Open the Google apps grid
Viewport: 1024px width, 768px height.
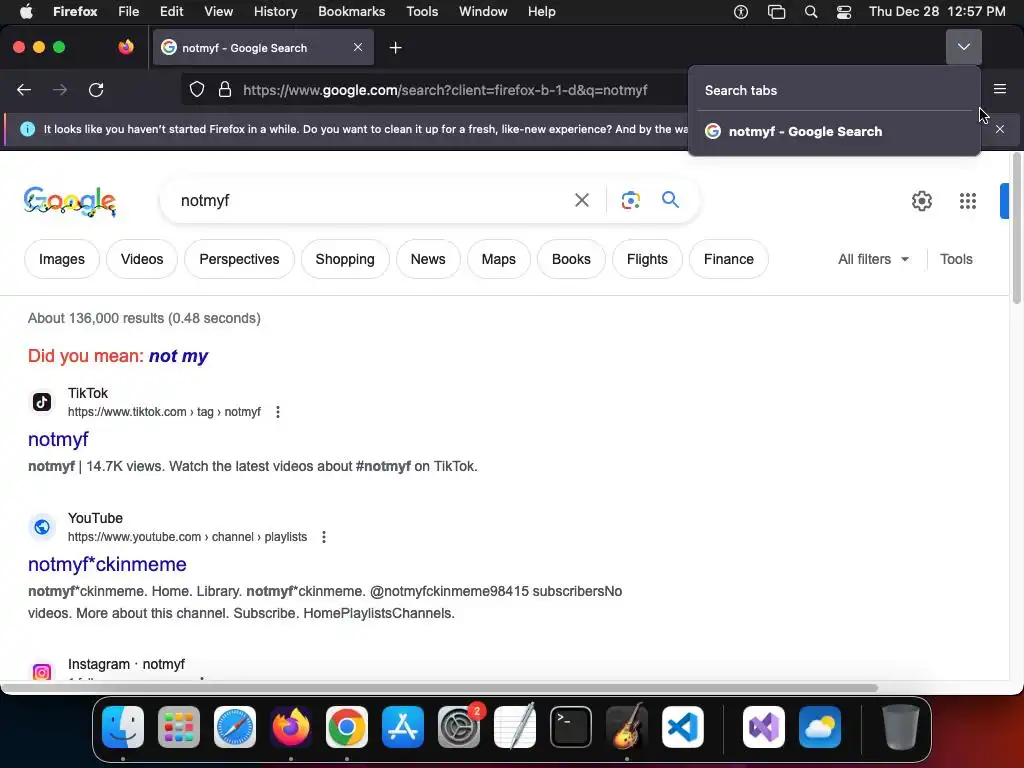[967, 200]
